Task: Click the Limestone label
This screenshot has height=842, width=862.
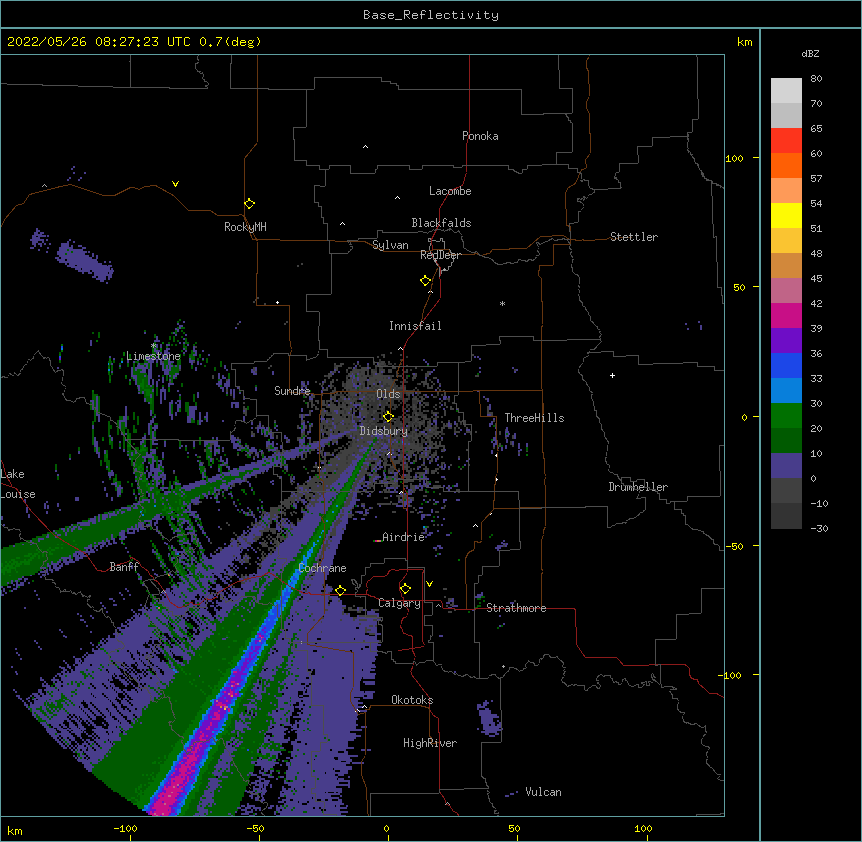Action: (x=153, y=356)
